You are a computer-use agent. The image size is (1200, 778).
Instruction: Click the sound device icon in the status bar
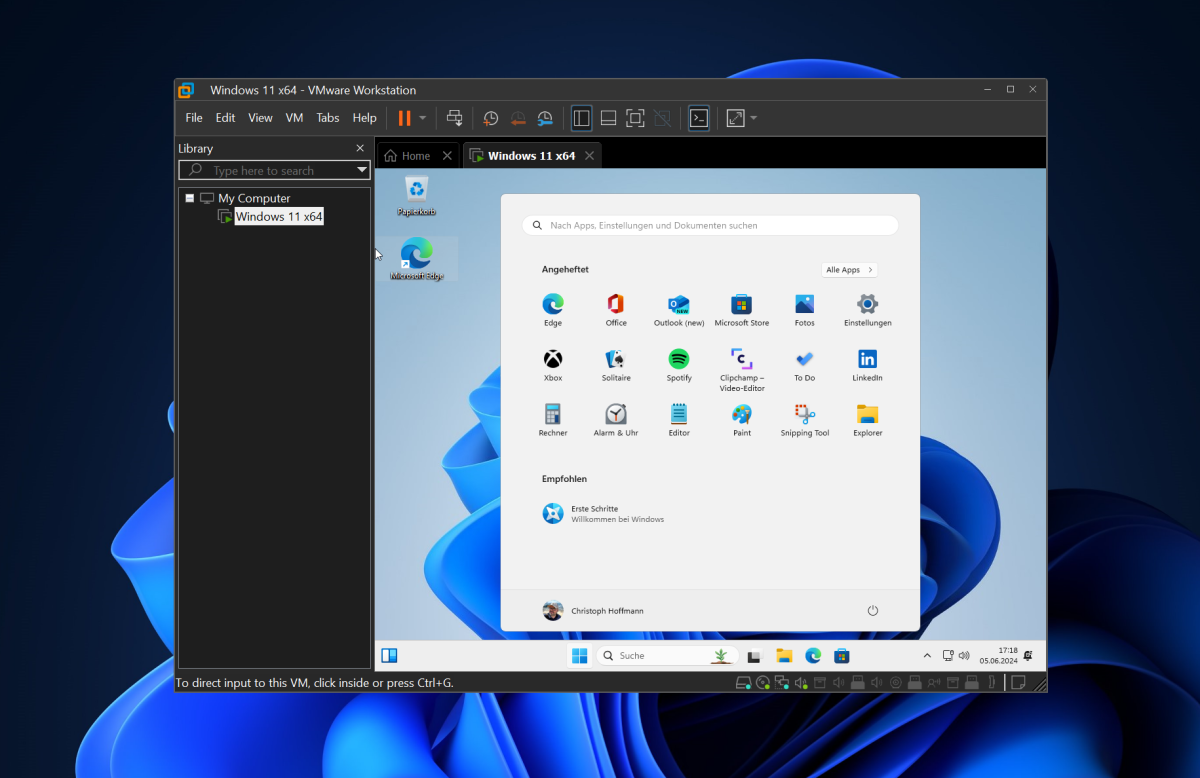pyautogui.click(x=800, y=682)
